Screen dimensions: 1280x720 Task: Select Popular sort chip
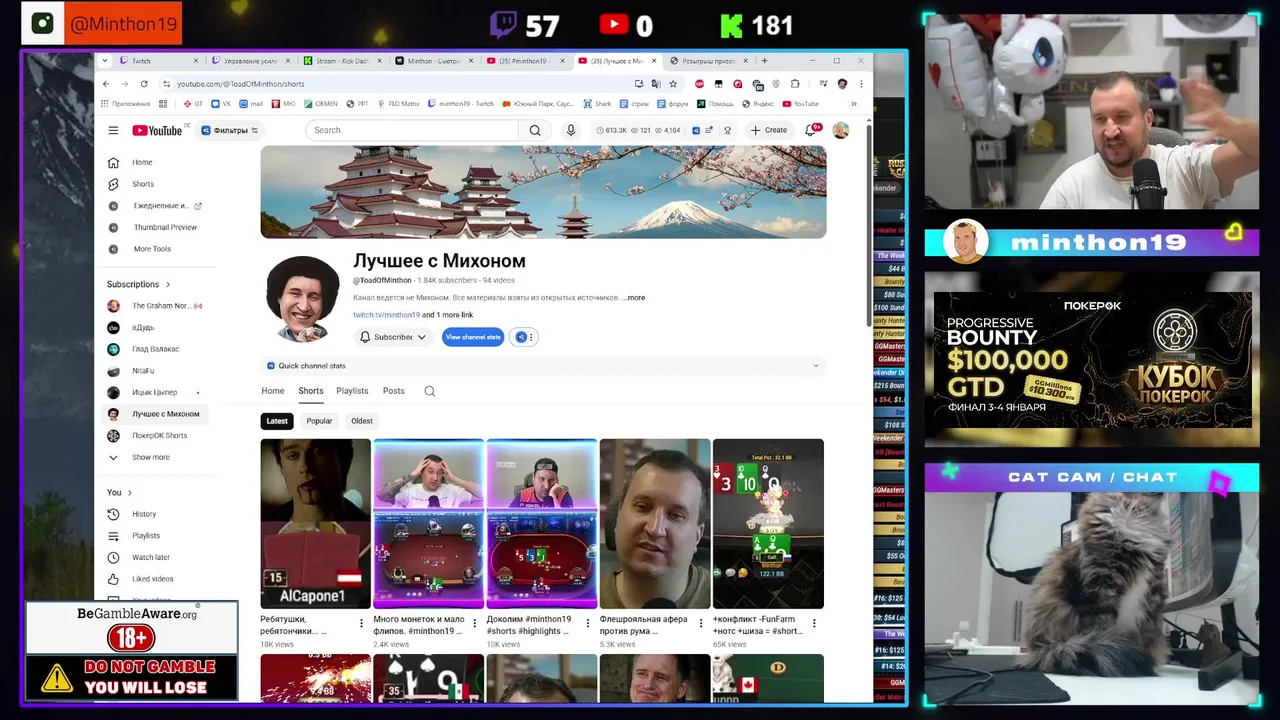coord(319,421)
